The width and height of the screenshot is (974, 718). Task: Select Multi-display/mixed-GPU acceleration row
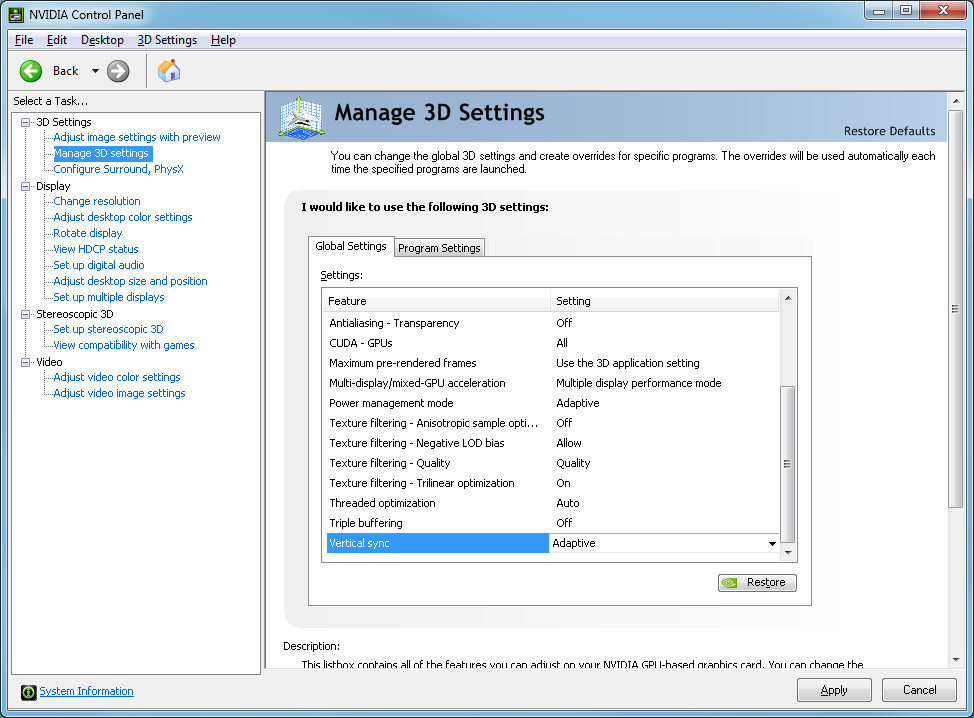pyautogui.click(x=553, y=383)
